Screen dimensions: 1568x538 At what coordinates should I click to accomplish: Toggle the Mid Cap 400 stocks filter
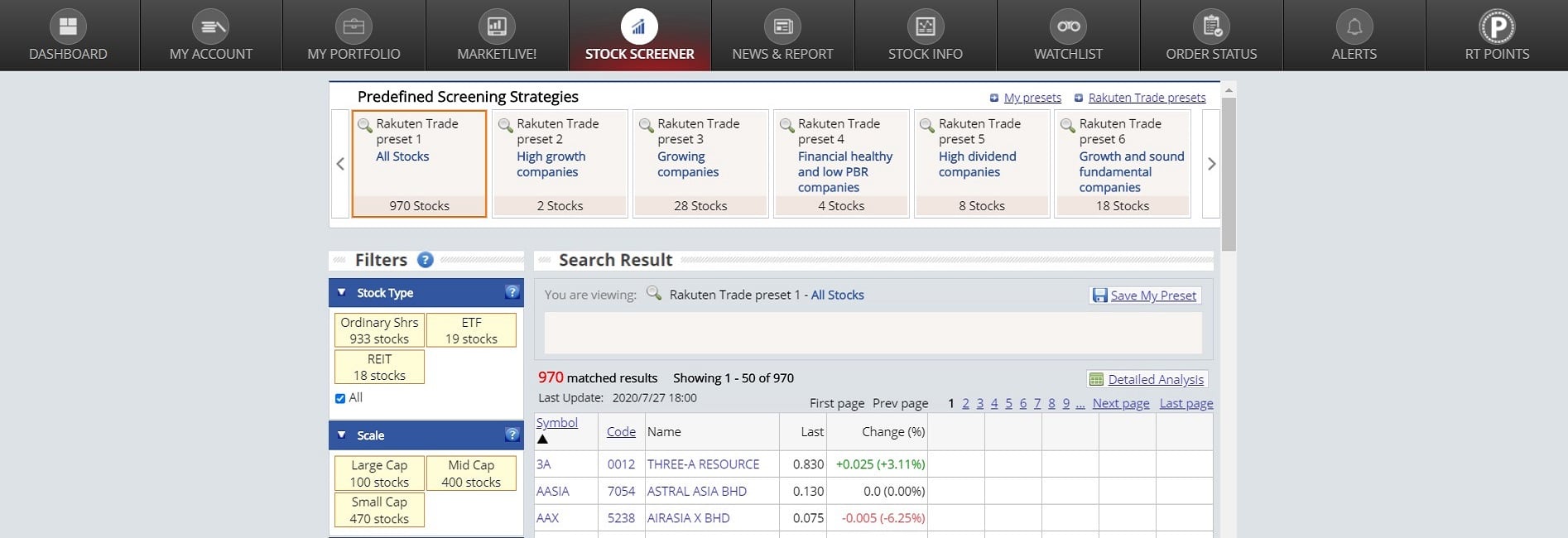coord(471,473)
